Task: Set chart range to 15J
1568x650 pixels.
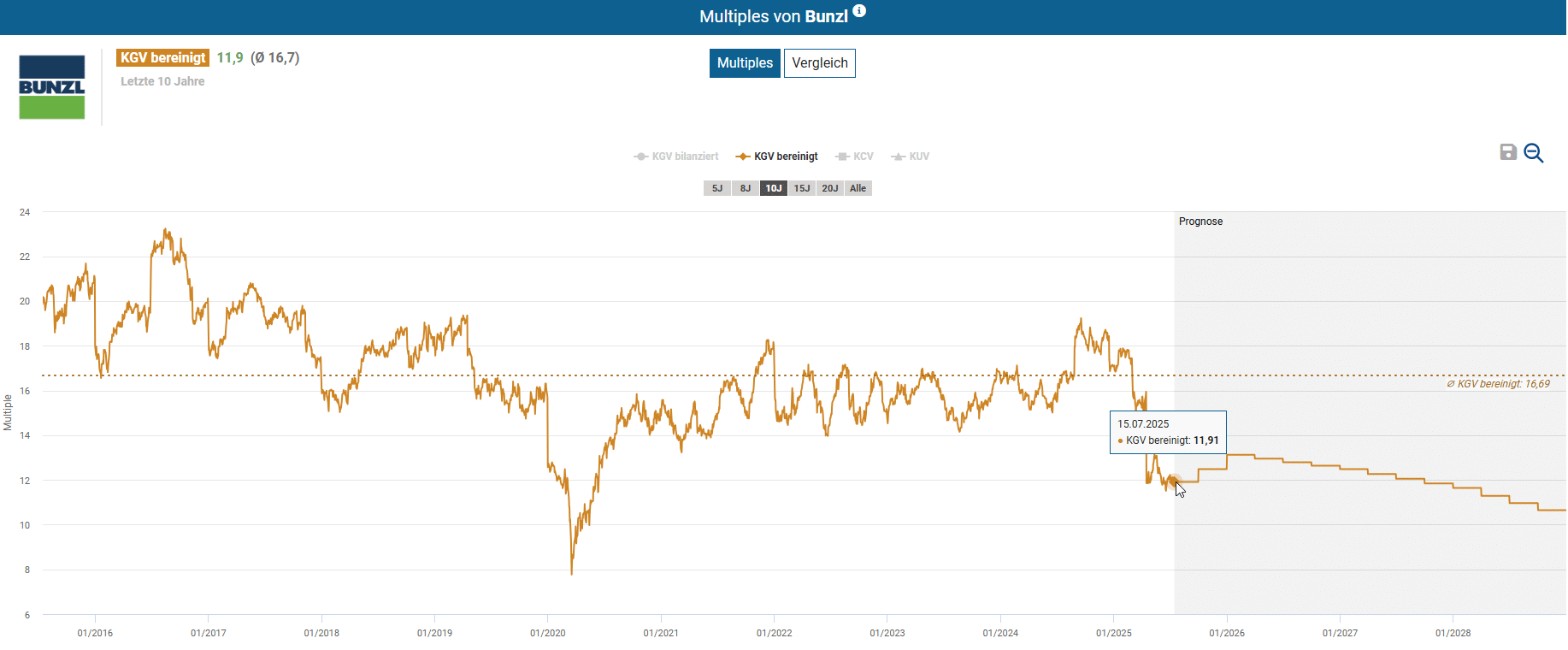Action: pos(802,188)
